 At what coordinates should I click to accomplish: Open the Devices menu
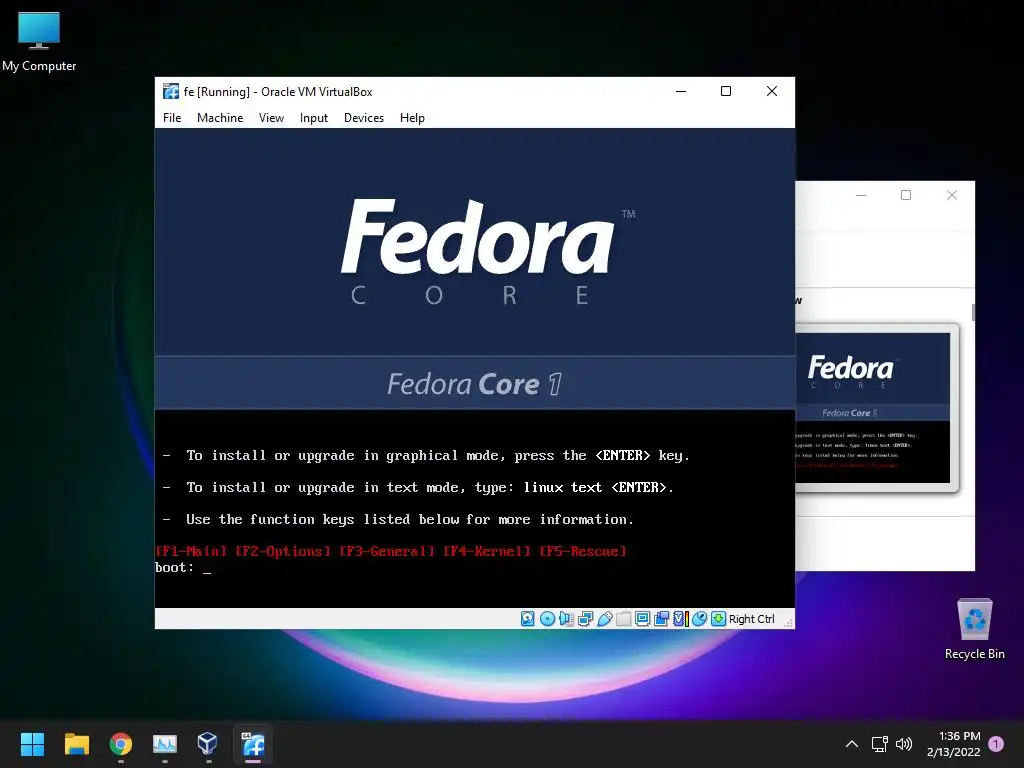364,118
